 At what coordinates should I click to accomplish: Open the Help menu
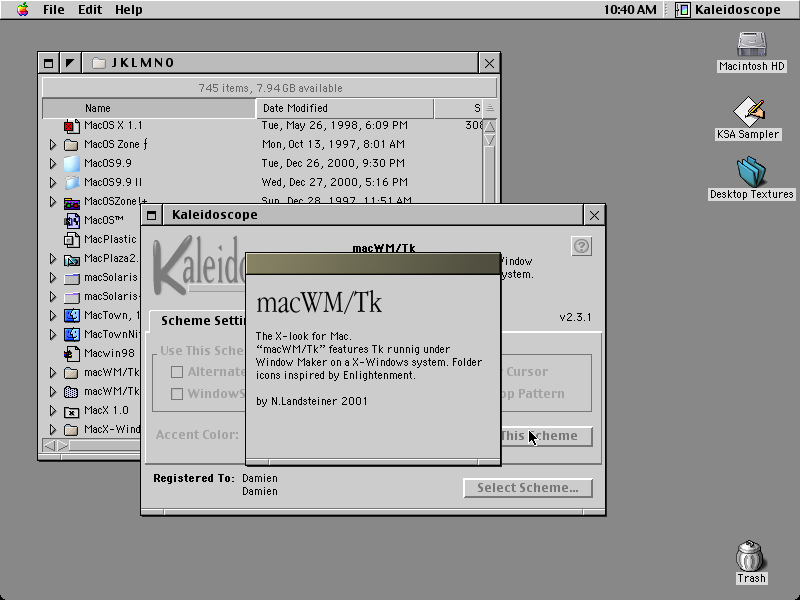click(128, 10)
